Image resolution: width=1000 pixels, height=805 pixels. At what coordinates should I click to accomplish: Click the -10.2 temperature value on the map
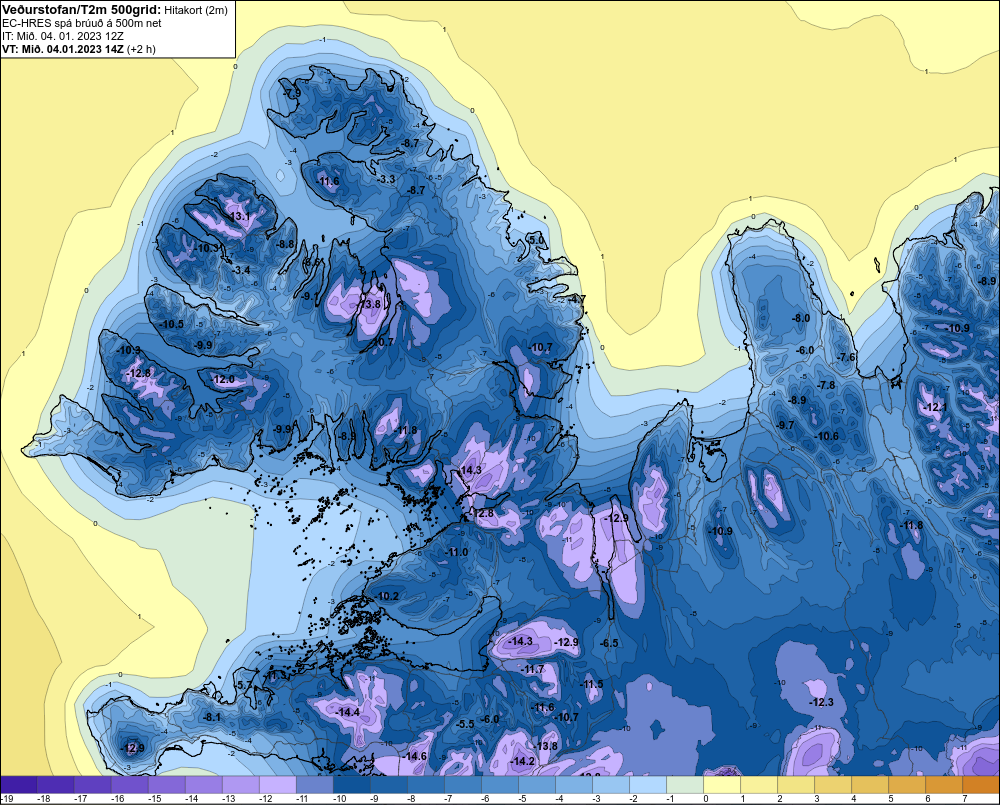click(387, 596)
